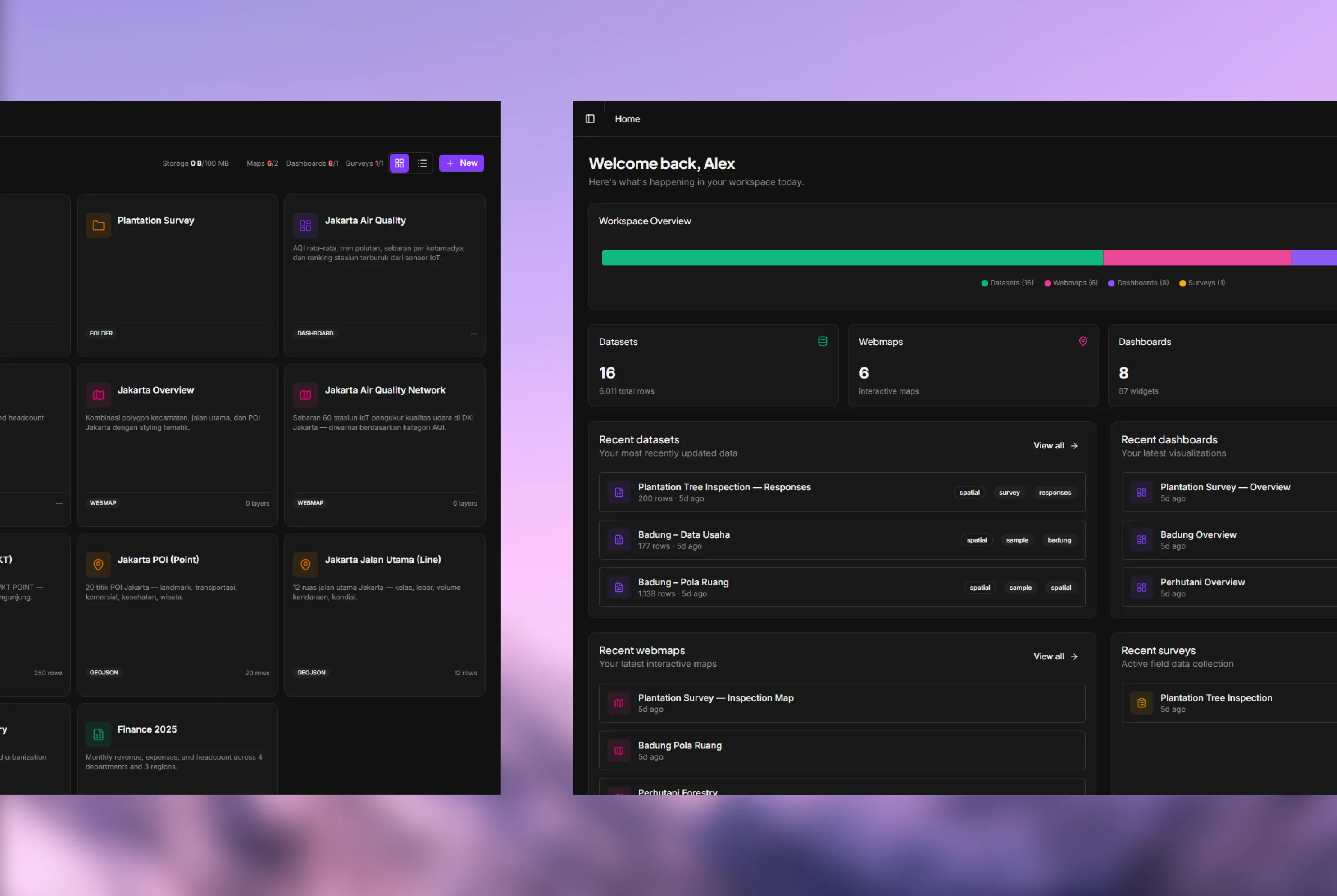Click View all in Recent webmaps
Viewport: 1337px width, 896px height.
1055,656
